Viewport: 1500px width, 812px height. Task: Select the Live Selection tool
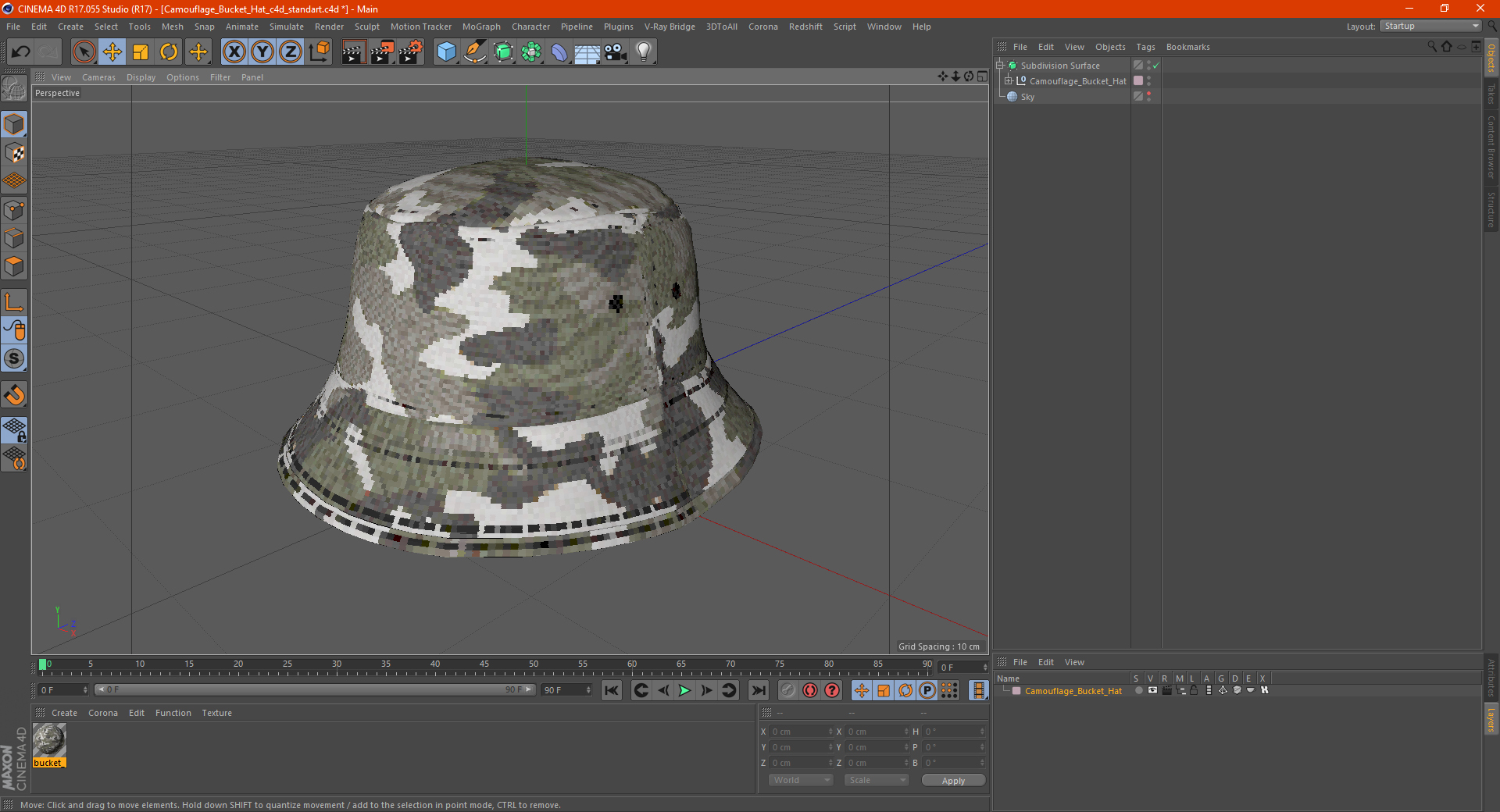point(84,52)
